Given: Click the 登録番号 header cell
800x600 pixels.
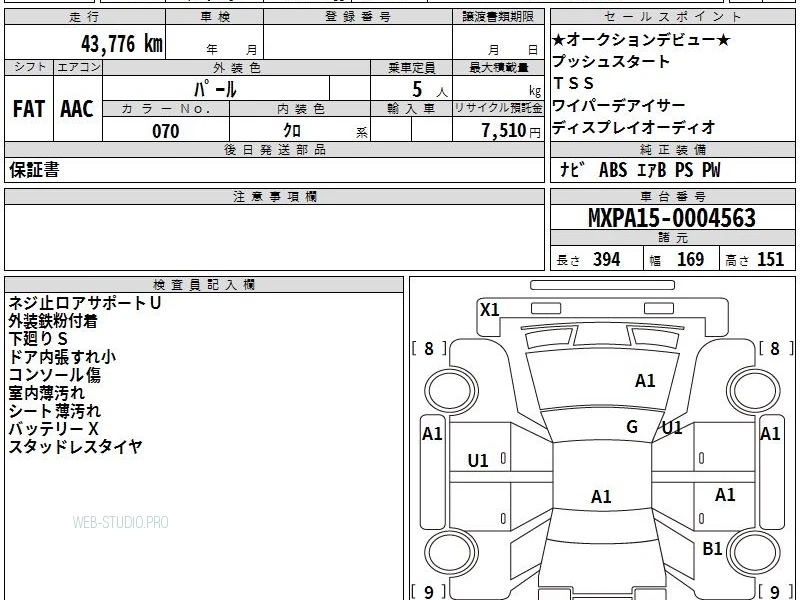Looking at the screenshot, I should point(358,17).
